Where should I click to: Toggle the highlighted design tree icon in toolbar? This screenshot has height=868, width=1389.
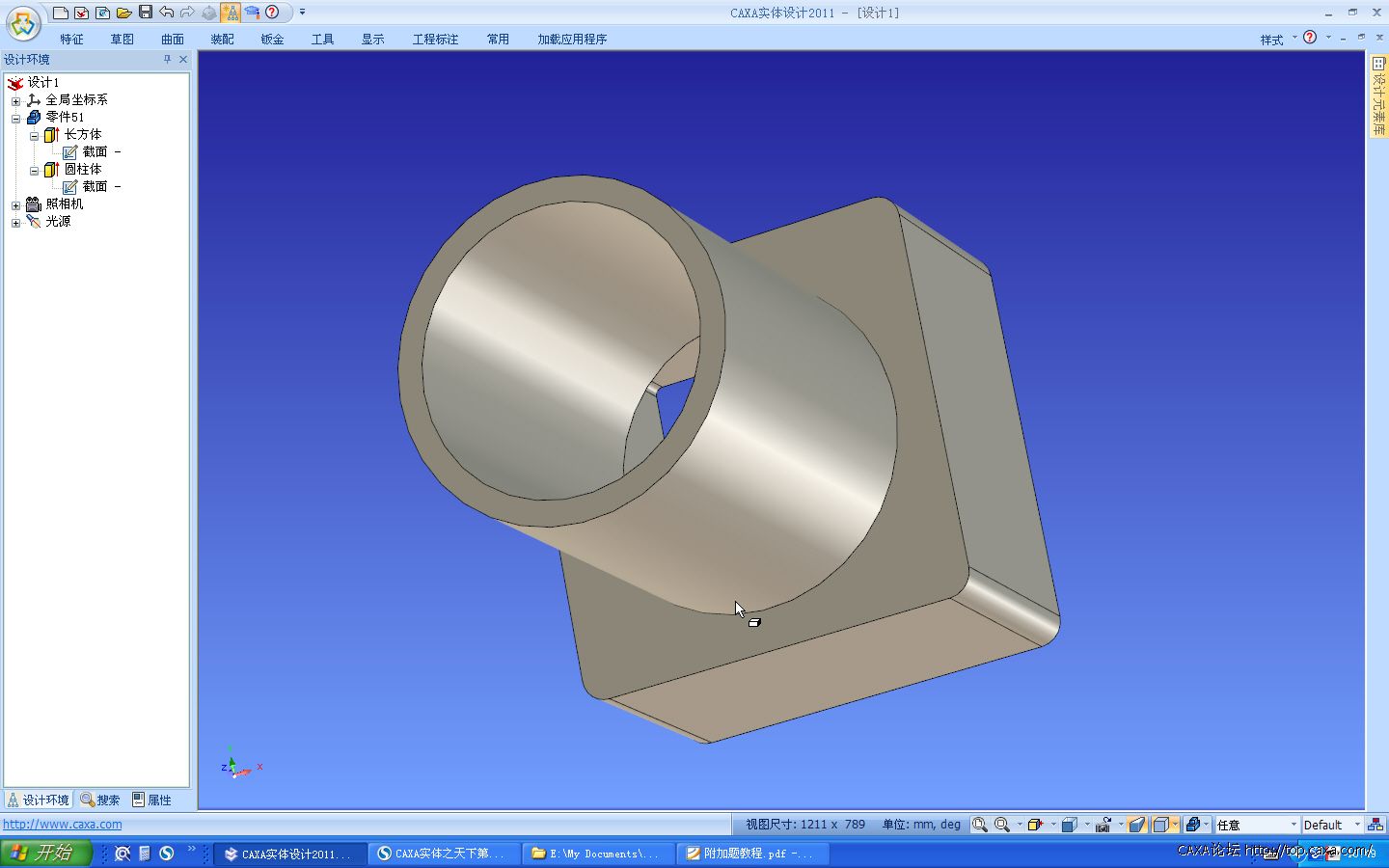pos(231,13)
